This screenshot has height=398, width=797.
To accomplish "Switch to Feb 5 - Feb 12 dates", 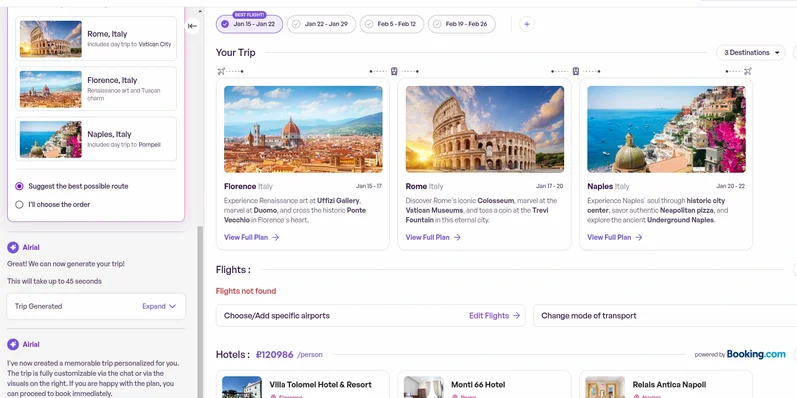I will pos(391,24).
